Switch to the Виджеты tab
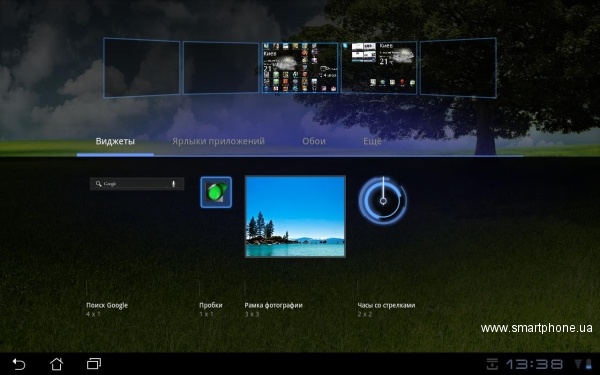The image size is (600, 375). pos(115,141)
